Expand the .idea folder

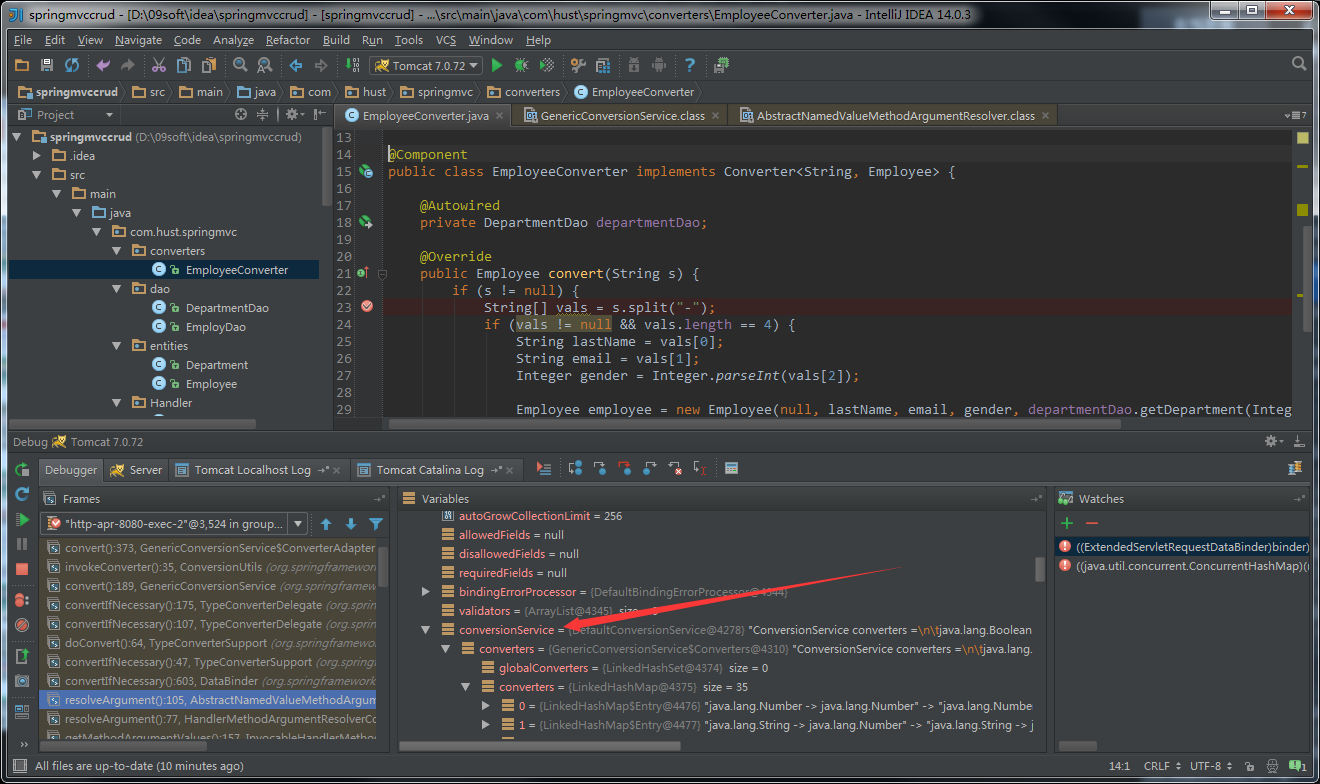point(37,156)
